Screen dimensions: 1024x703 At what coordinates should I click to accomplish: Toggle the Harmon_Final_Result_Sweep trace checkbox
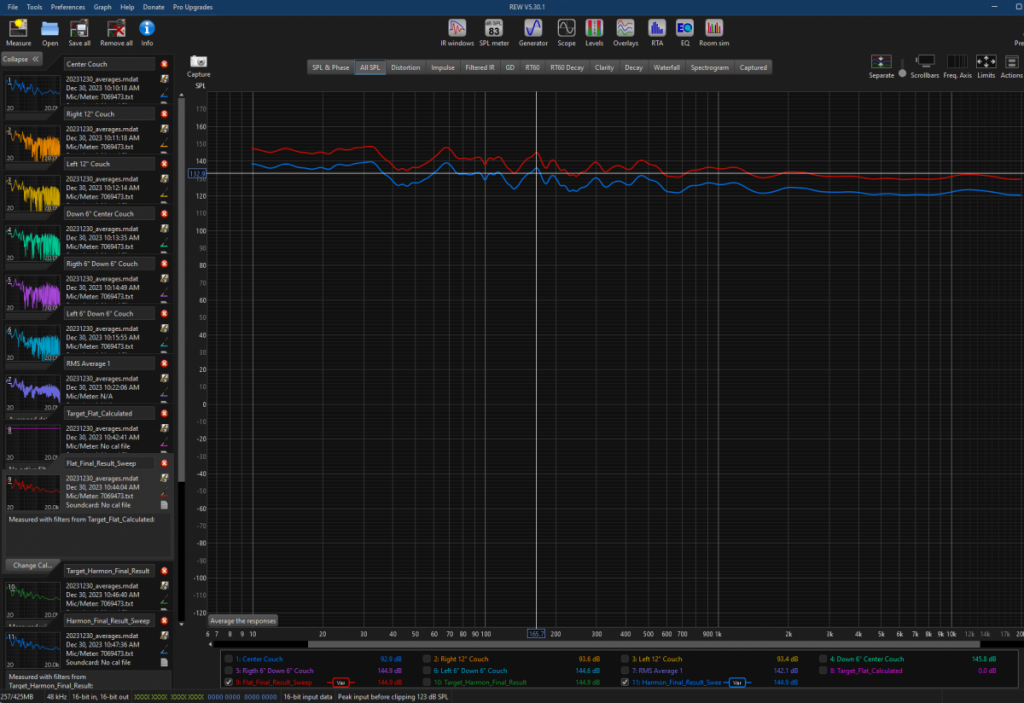click(626, 682)
